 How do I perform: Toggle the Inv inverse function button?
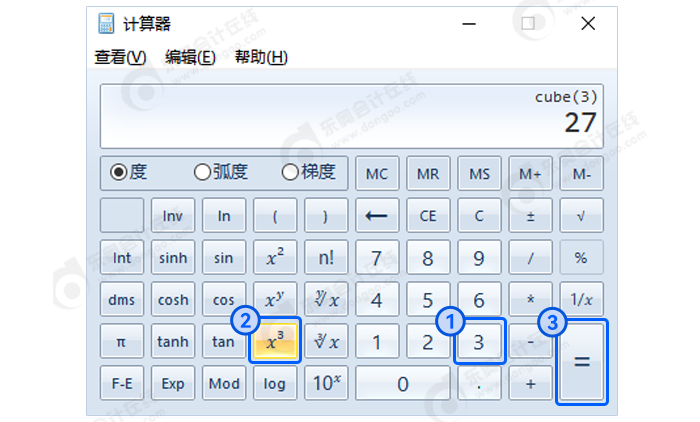pyautogui.click(x=173, y=215)
